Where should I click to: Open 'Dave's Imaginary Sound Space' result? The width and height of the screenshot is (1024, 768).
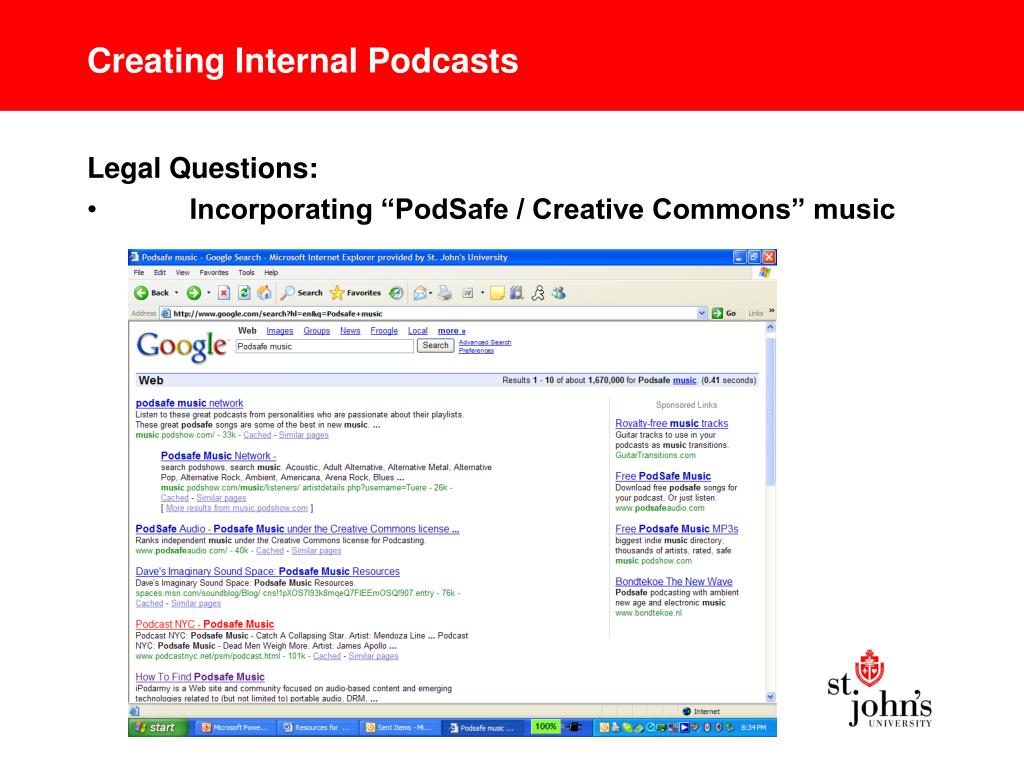tap(268, 571)
